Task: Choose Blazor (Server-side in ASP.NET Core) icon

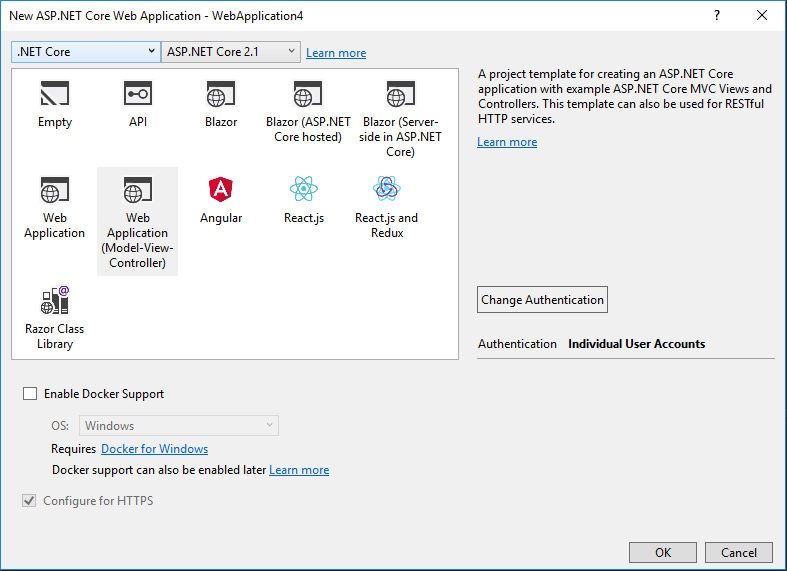Action: (400, 93)
